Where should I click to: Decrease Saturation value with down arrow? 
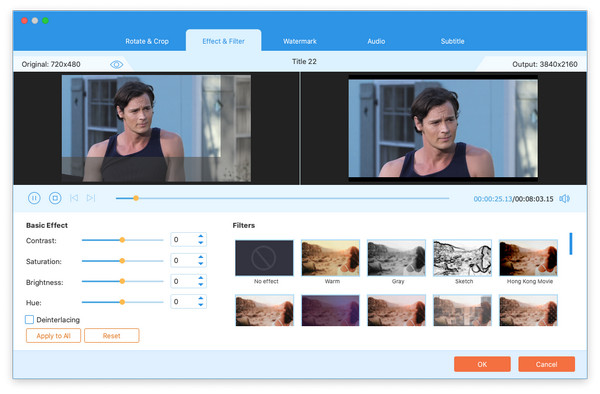(x=201, y=264)
